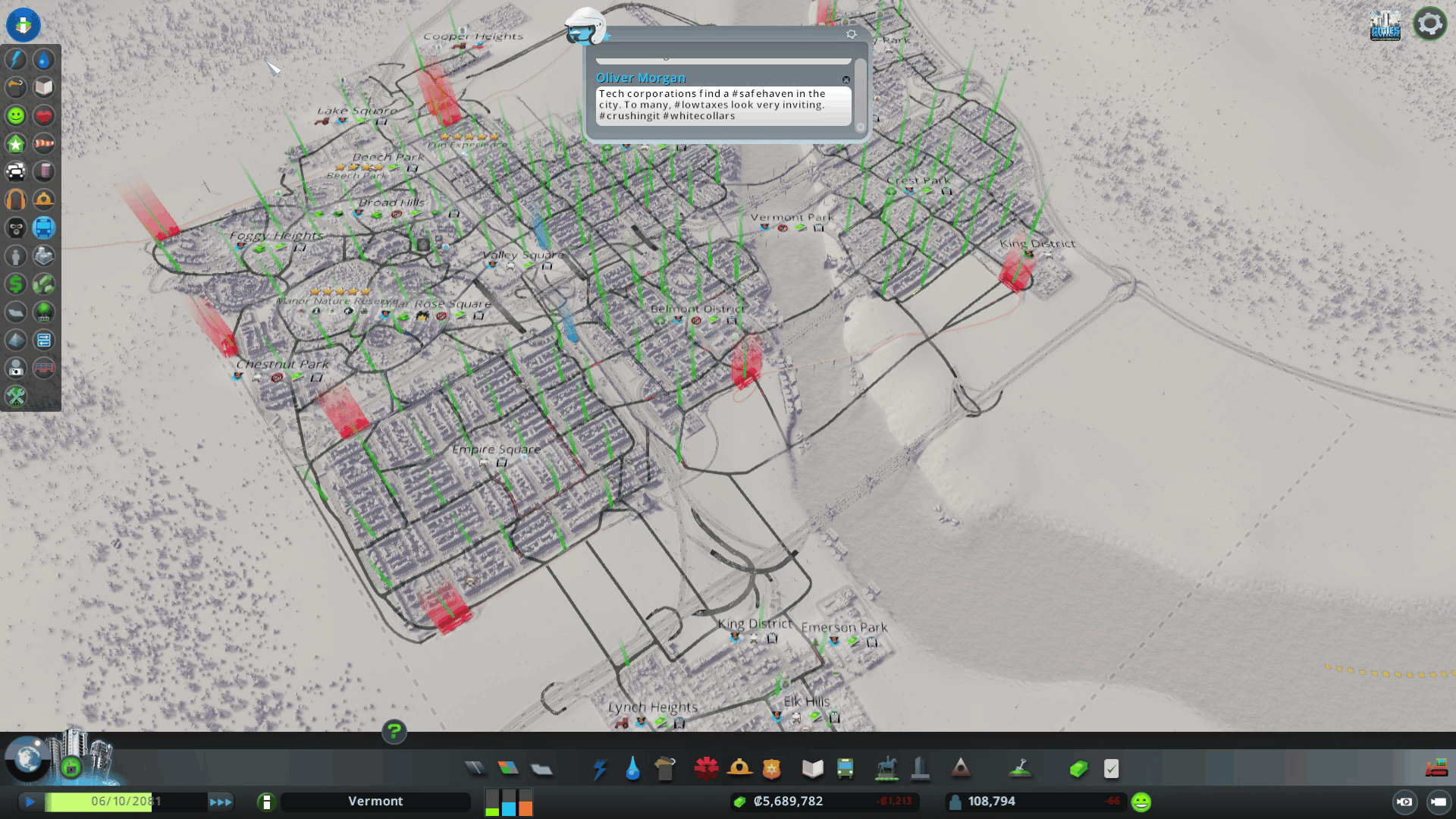This screenshot has width=1456, height=819.
Task: Open the bulldozer tool
Action: click(x=1436, y=769)
